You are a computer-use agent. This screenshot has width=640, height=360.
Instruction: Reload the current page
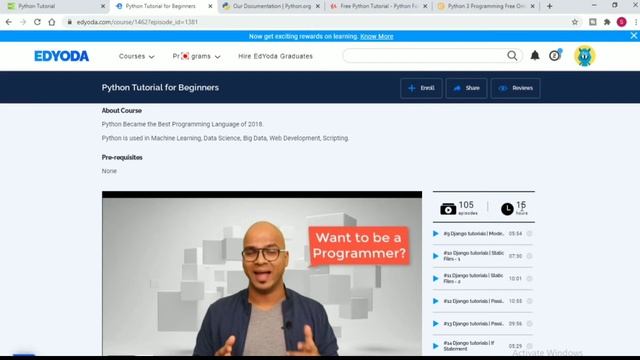coord(37,22)
